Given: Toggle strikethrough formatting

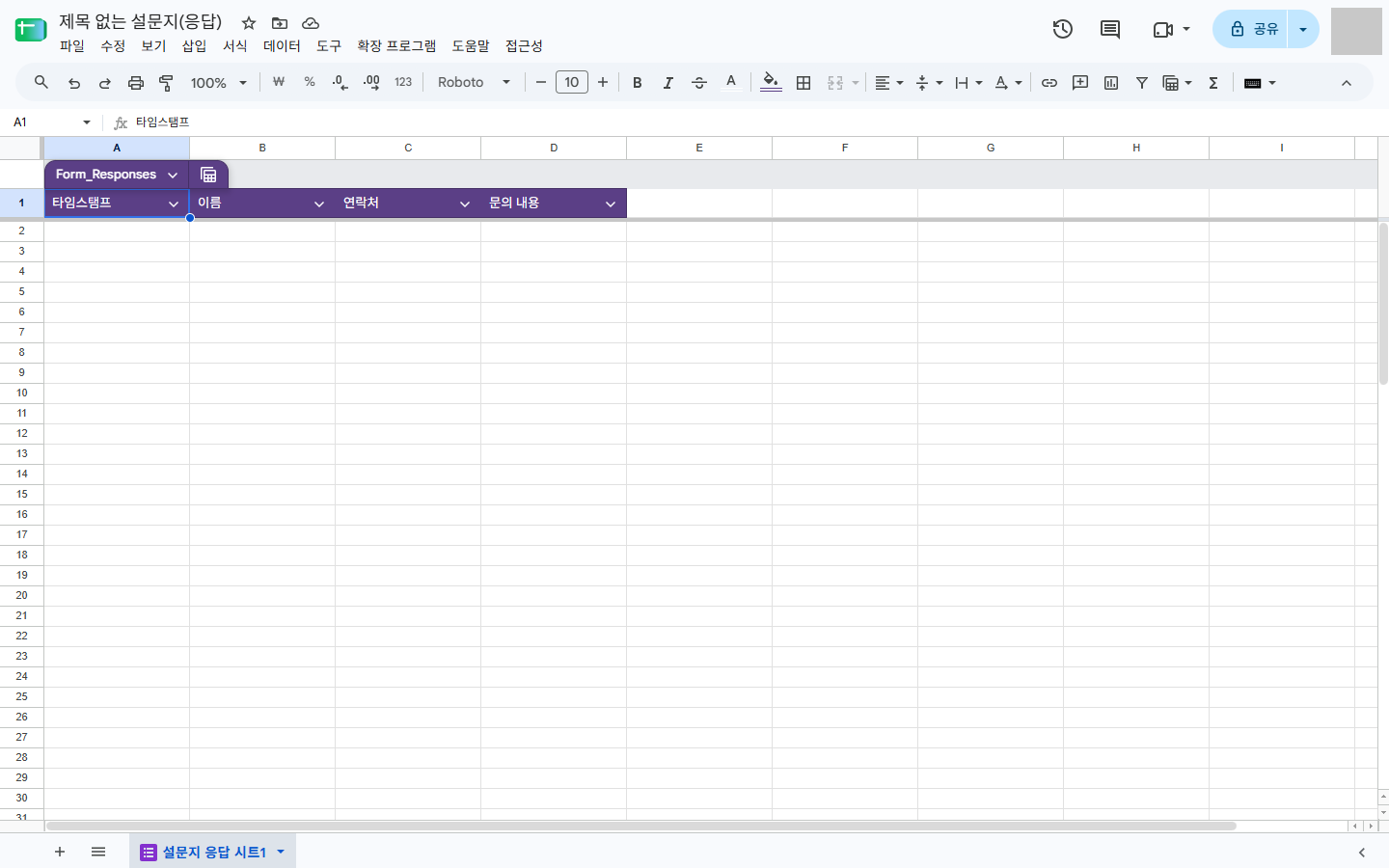Looking at the screenshot, I should pos(699,83).
